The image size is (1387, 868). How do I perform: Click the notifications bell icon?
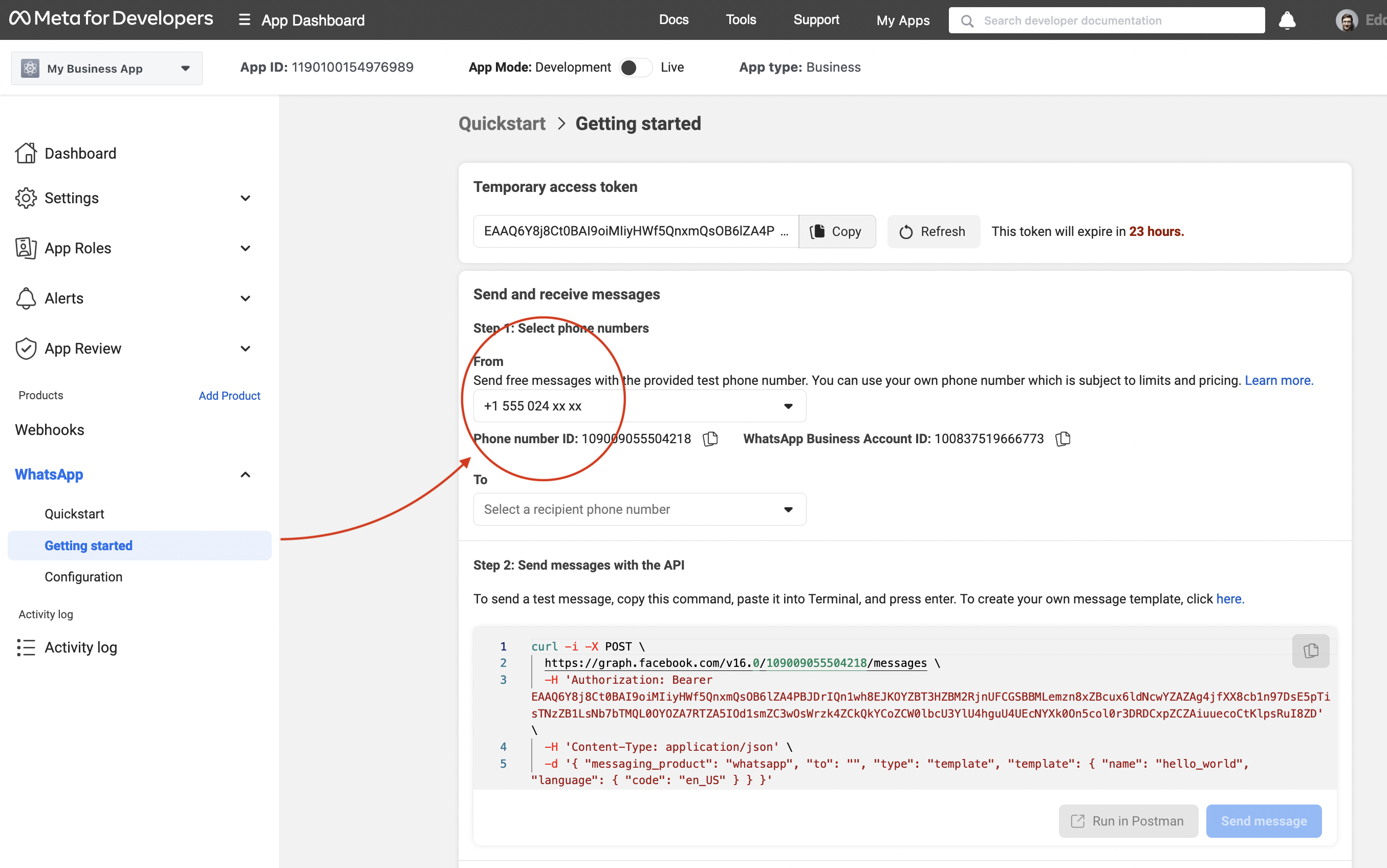pyautogui.click(x=1287, y=20)
